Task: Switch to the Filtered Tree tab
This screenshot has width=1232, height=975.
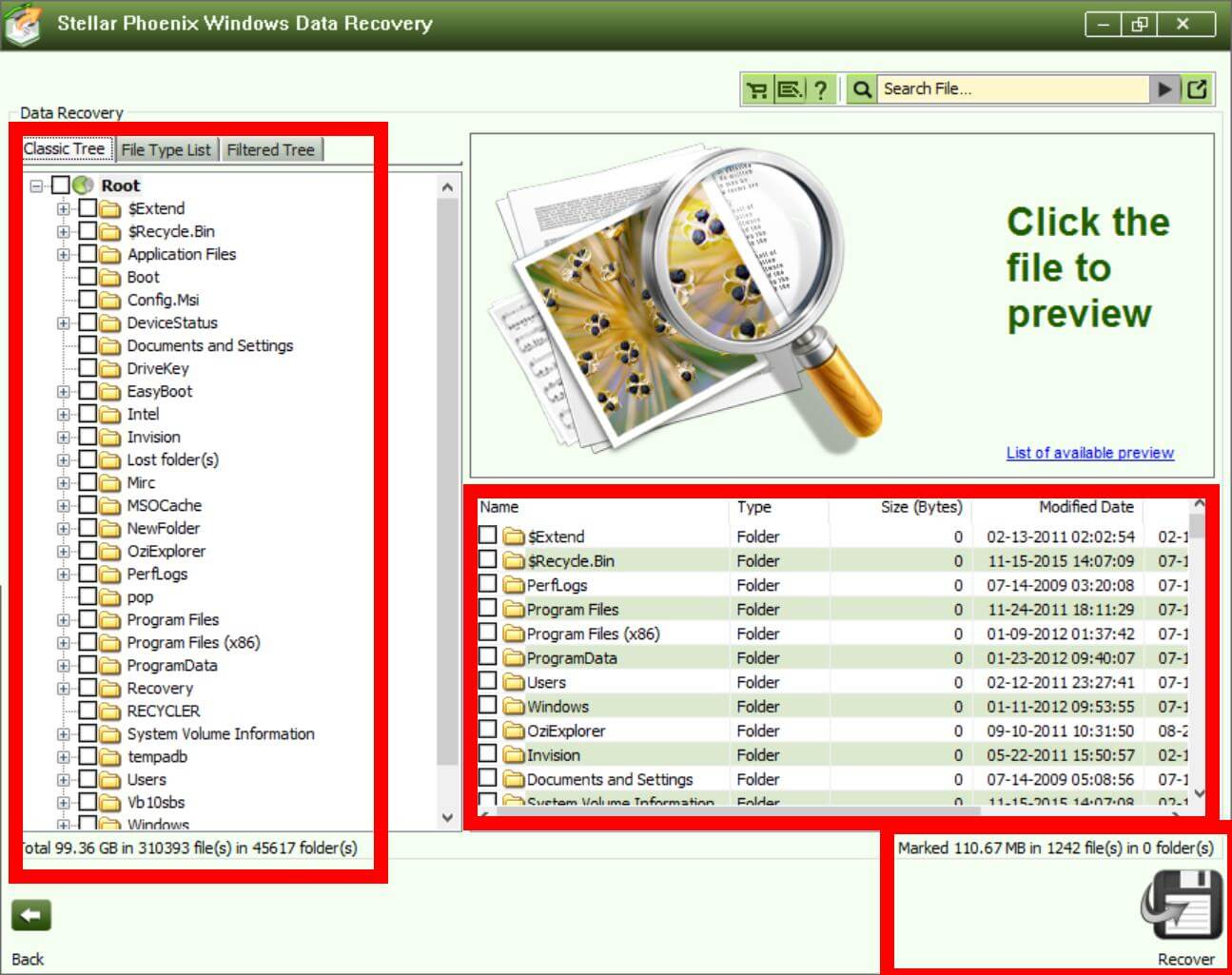Action: click(x=270, y=149)
